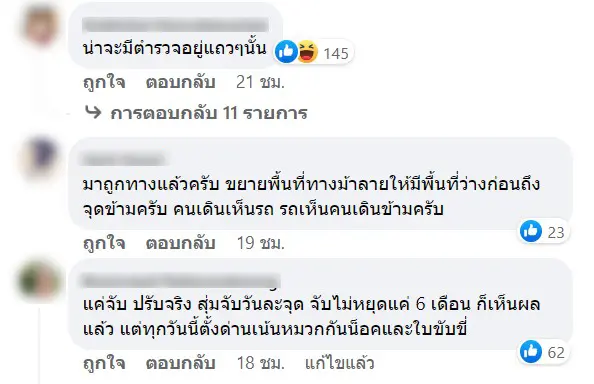The height and width of the screenshot is (384, 594).
Task: Reply to the second comment with ตอบกลับ
Action: pyautogui.click(x=181, y=243)
